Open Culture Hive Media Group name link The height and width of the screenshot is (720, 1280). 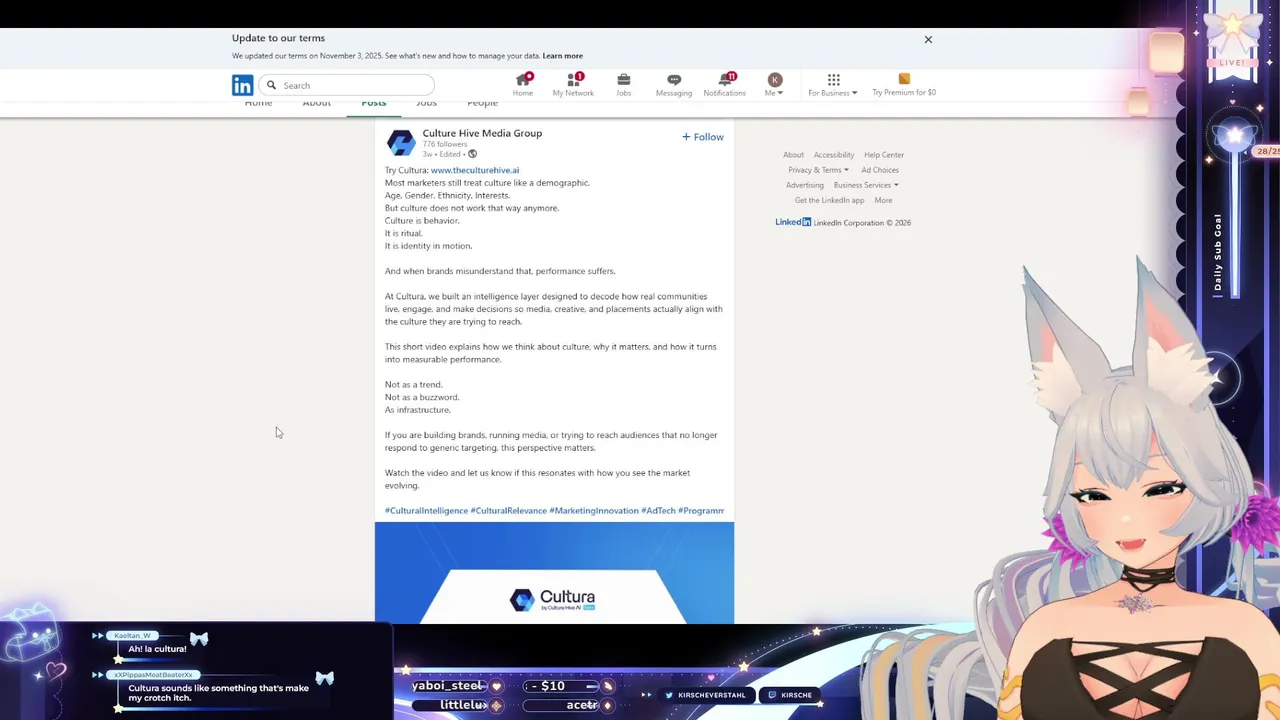[x=482, y=133]
